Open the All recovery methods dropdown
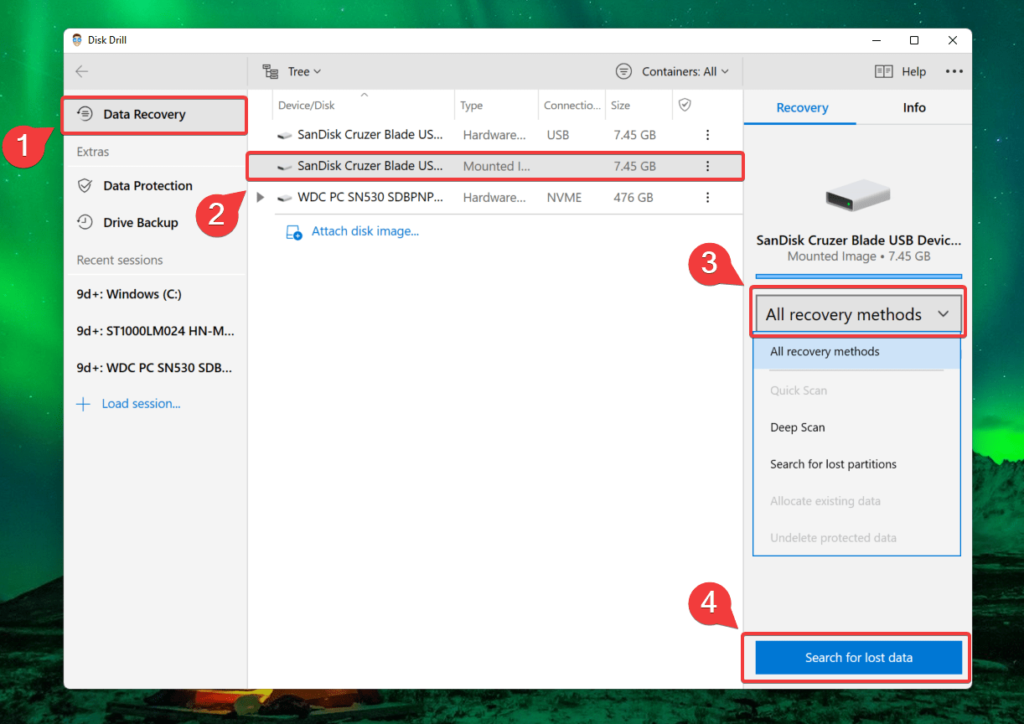The image size is (1024, 724). [856, 313]
